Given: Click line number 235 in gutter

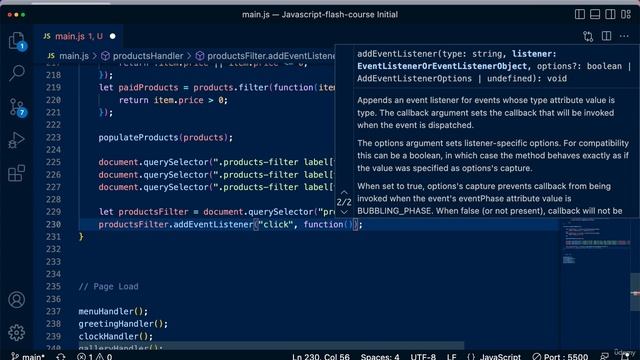Looking at the screenshot, I should coord(53,287).
